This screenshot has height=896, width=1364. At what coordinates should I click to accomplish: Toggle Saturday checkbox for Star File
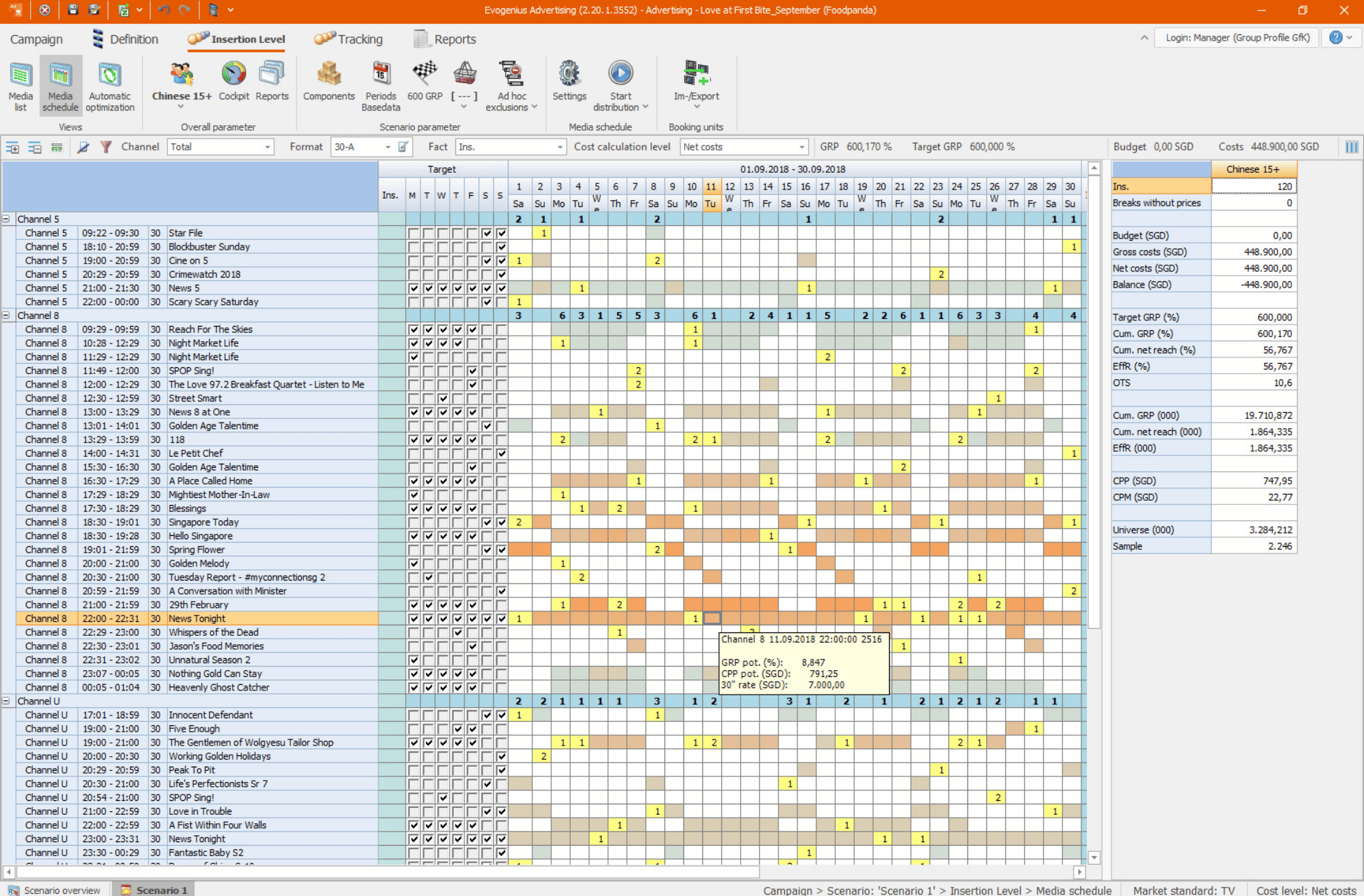coord(487,233)
